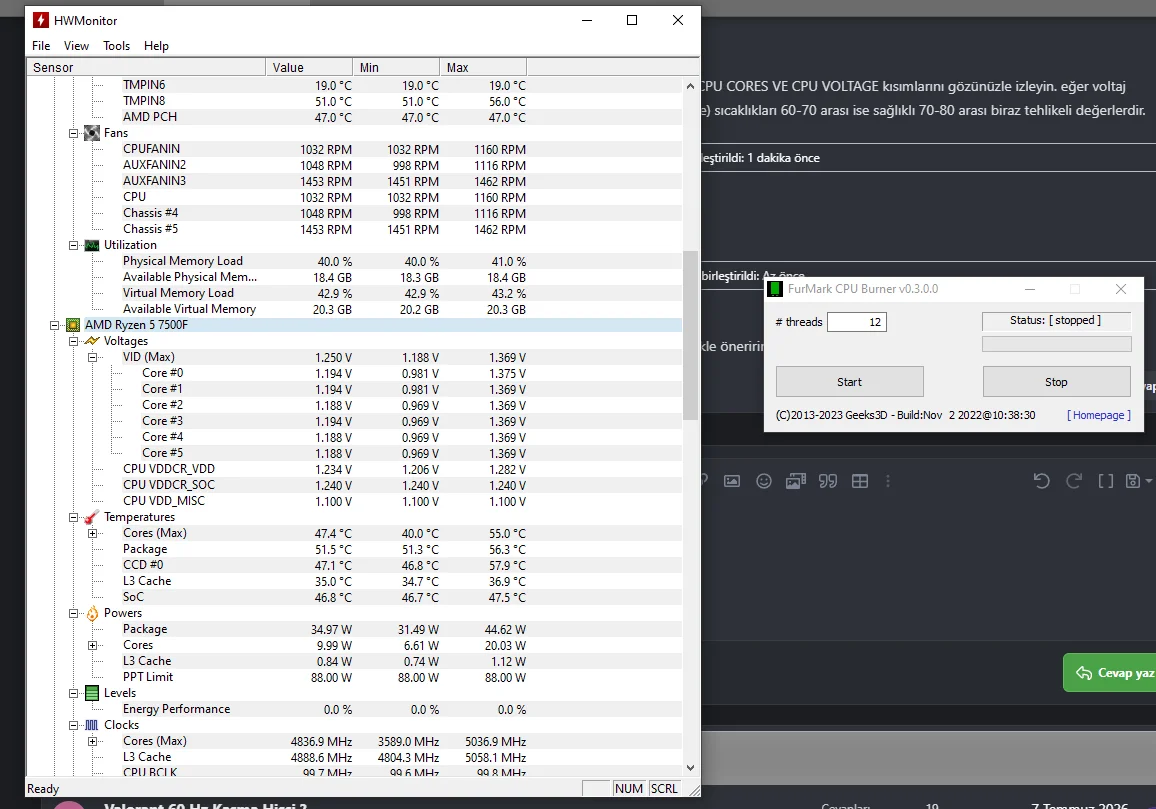
Task: Expand the Cores (Max) clocks node
Action: coord(92,741)
